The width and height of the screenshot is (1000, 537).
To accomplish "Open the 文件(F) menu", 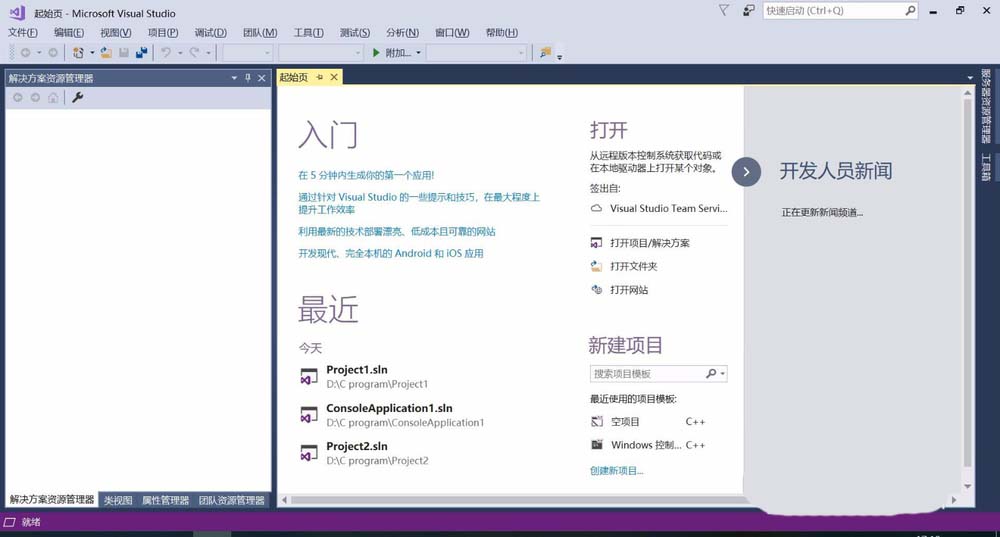I will [23, 33].
